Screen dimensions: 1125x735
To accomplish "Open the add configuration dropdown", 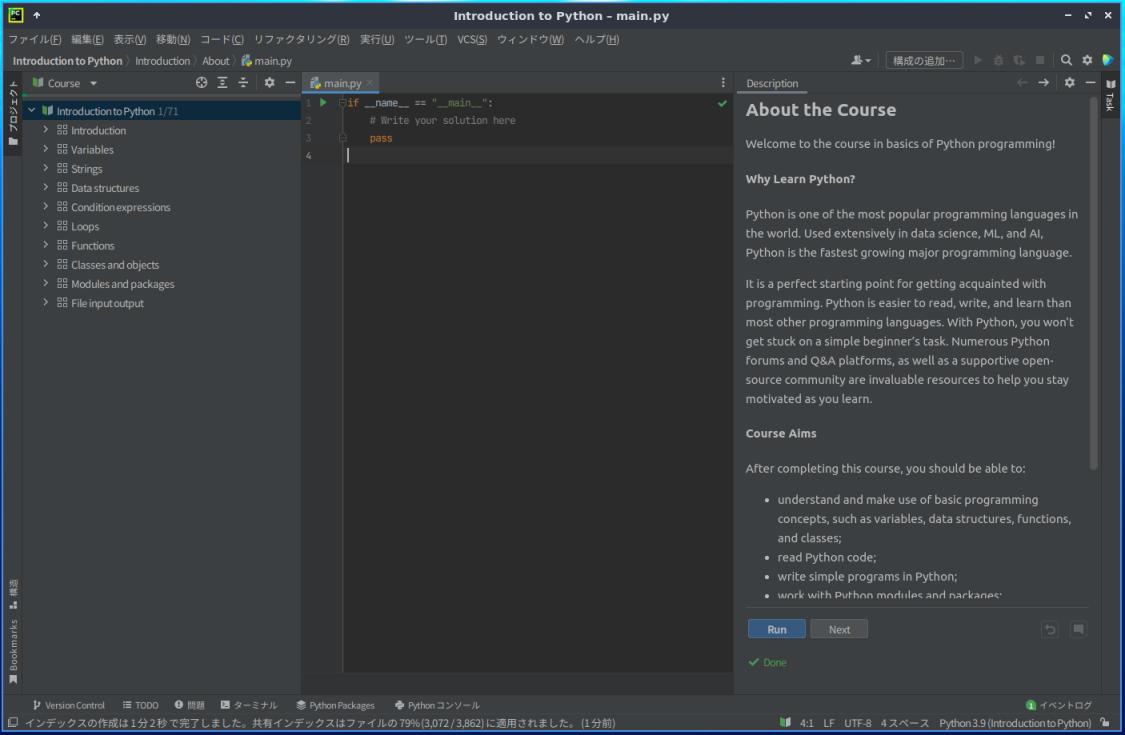I will (923, 60).
